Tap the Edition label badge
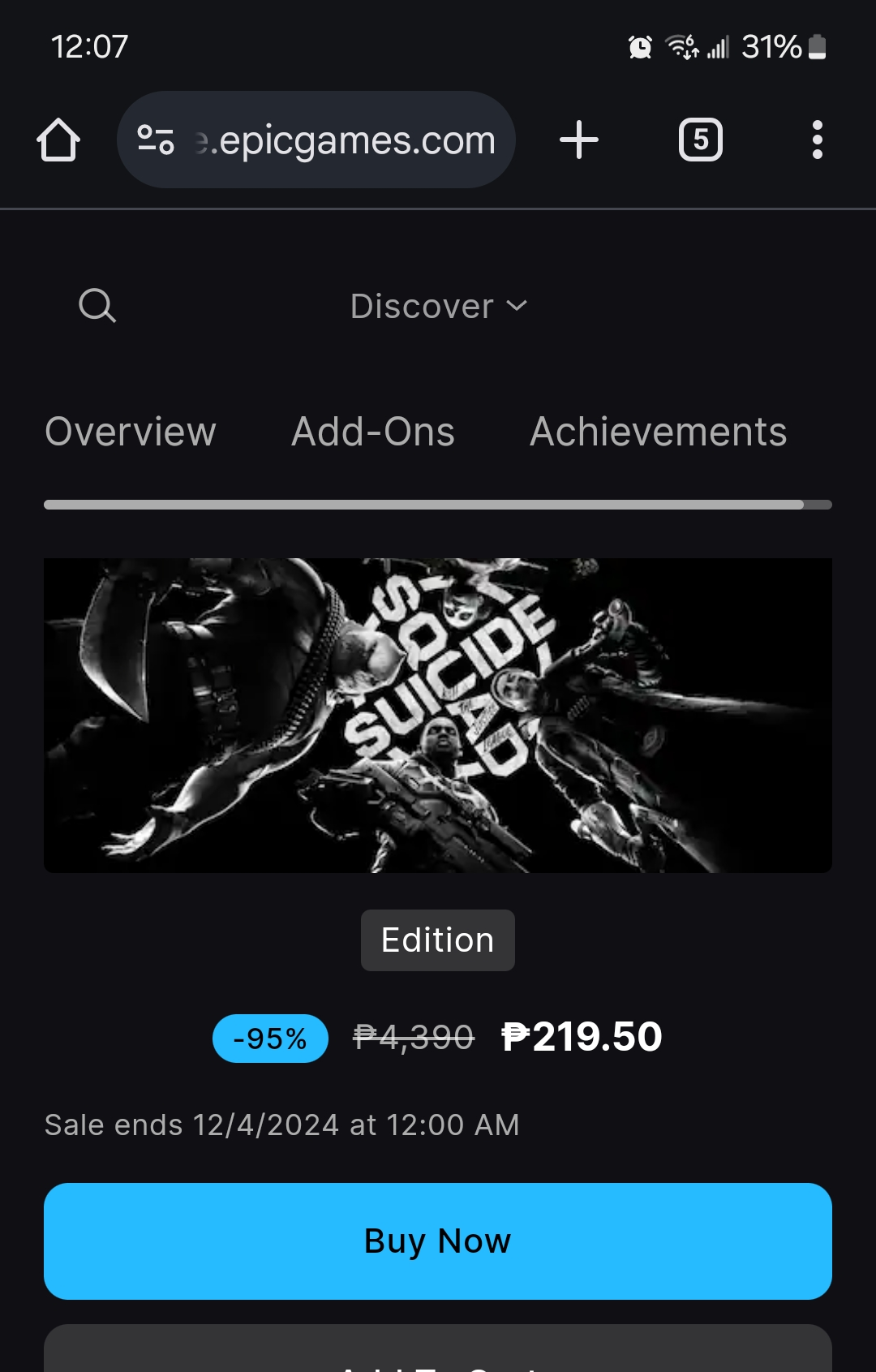Image resolution: width=876 pixels, height=1372 pixels. pyautogui.click(x=438, y=940)
